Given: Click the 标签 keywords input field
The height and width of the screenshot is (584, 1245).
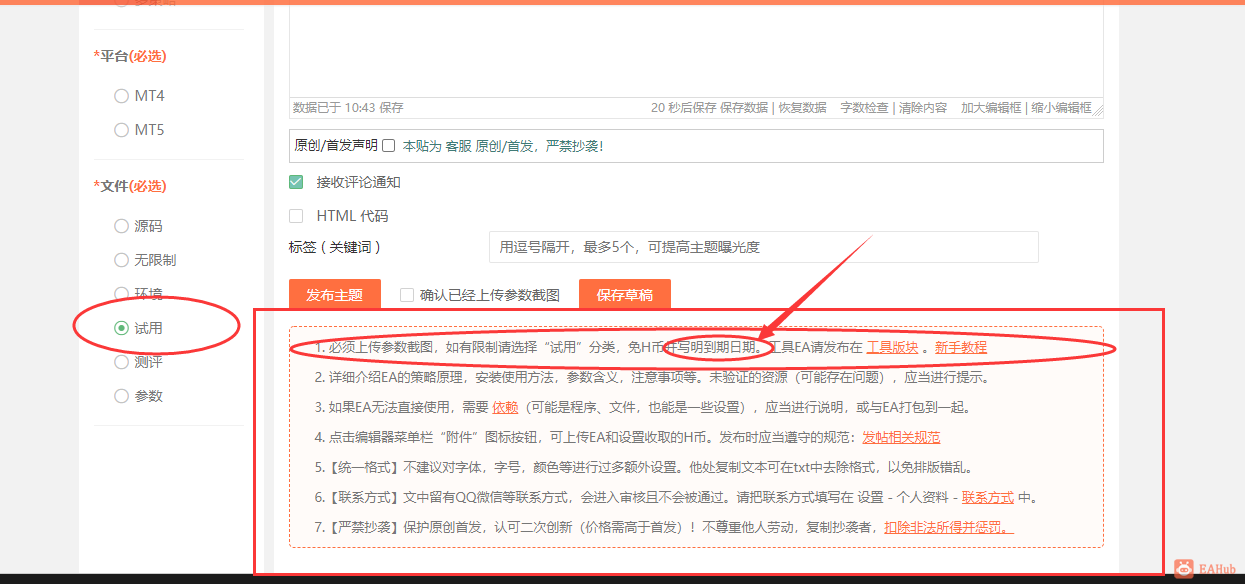Looking at the screenshot, I should (x=765, y=247).
